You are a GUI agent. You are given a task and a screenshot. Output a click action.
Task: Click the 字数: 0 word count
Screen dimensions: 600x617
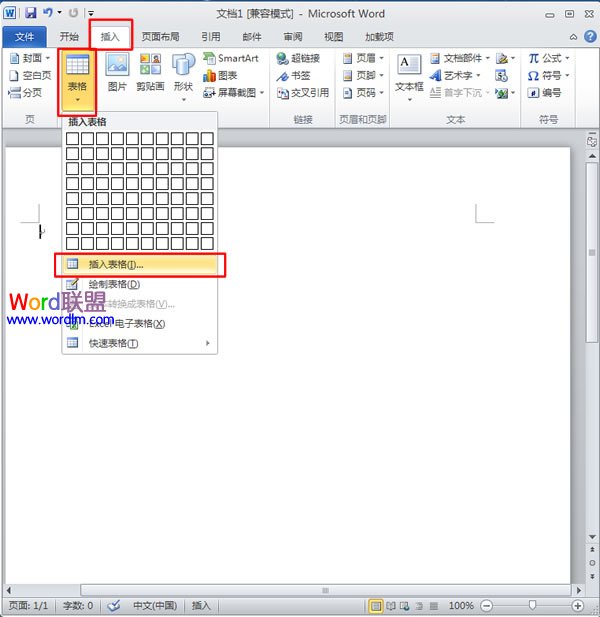pyautogui.click(x=78, y=605)
